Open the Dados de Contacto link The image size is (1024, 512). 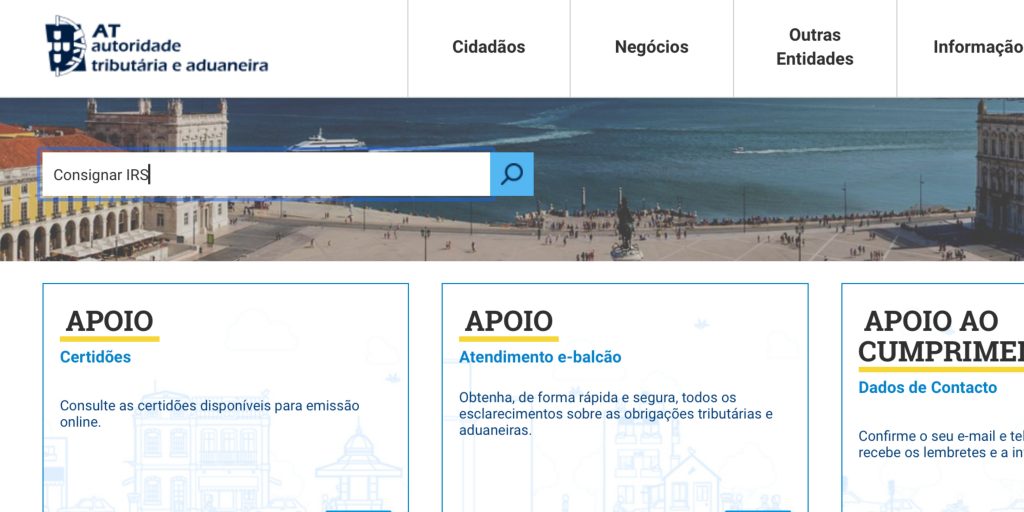927,387
